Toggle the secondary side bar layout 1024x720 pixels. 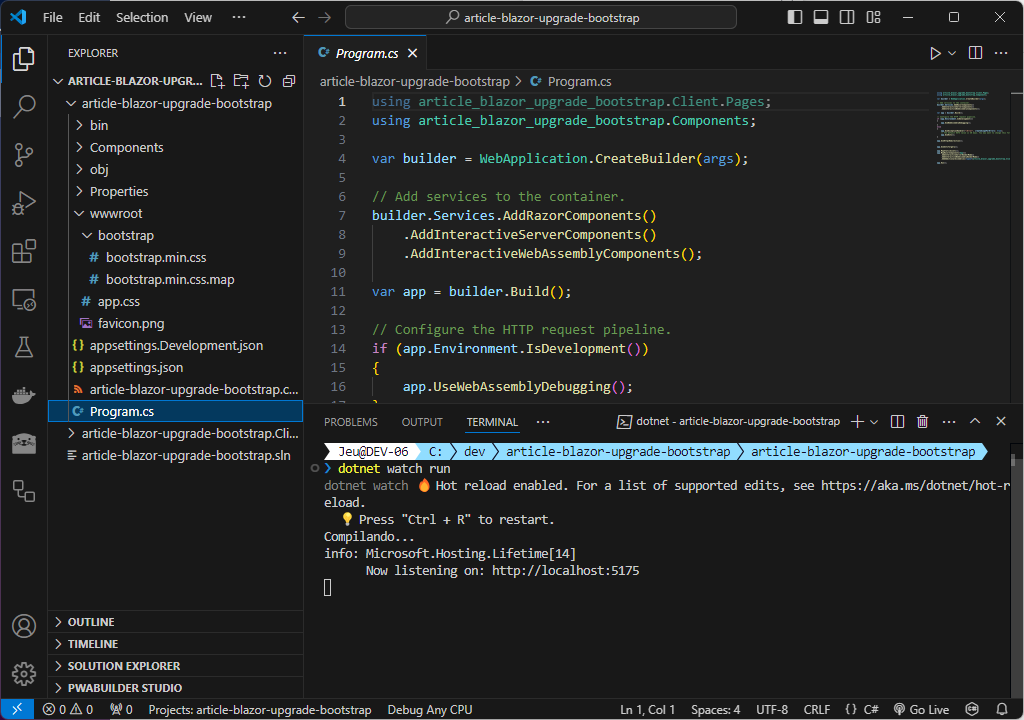(x=847, y=18)
